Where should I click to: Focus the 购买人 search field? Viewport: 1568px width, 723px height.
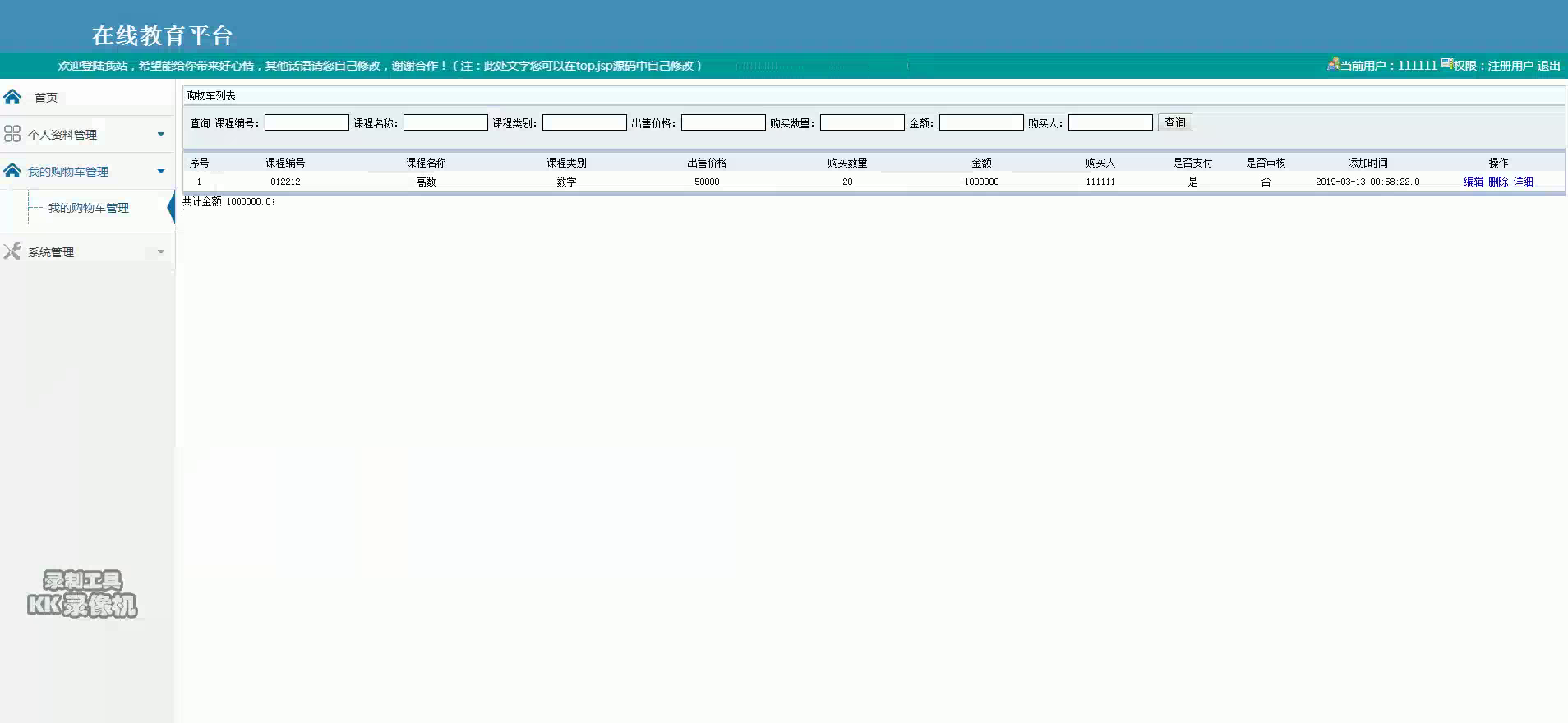click(x=1110, y=122)
